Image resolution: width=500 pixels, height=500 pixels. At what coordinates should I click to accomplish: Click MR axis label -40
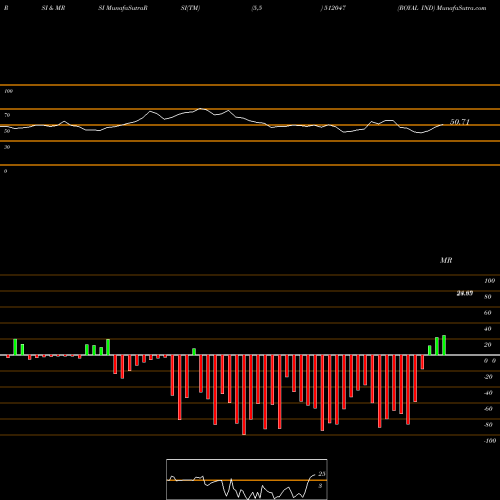[488, 393]
